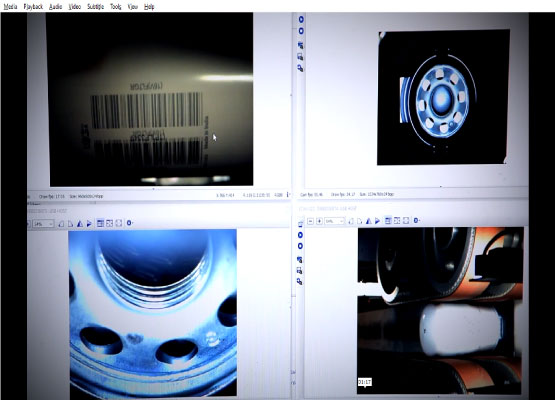This screenshot has height=400, width=555.
Task: Toggle highlighted layout view icon in thread close-up pane
Action: (100, 223)
